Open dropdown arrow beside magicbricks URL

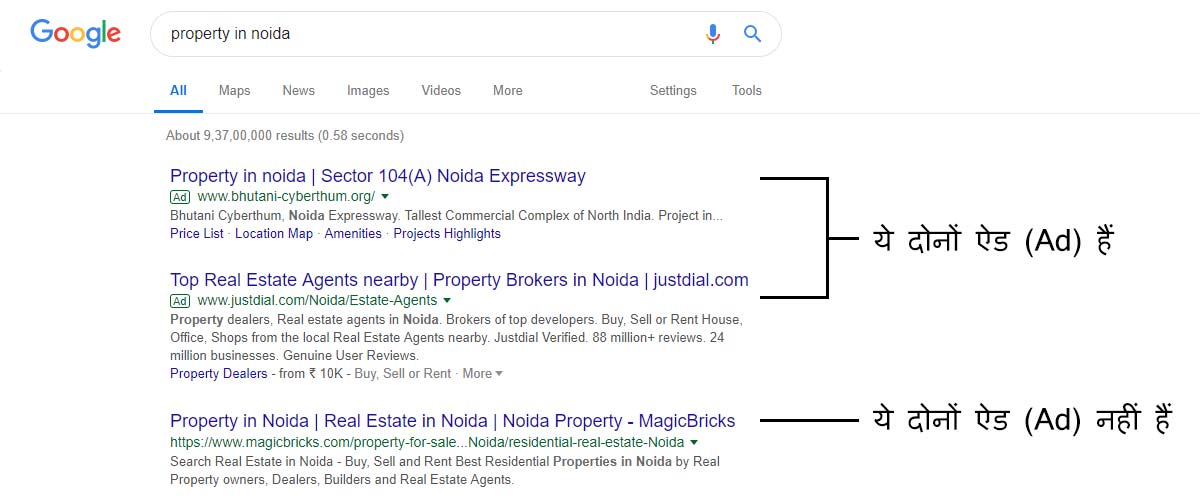pos(694,442)
